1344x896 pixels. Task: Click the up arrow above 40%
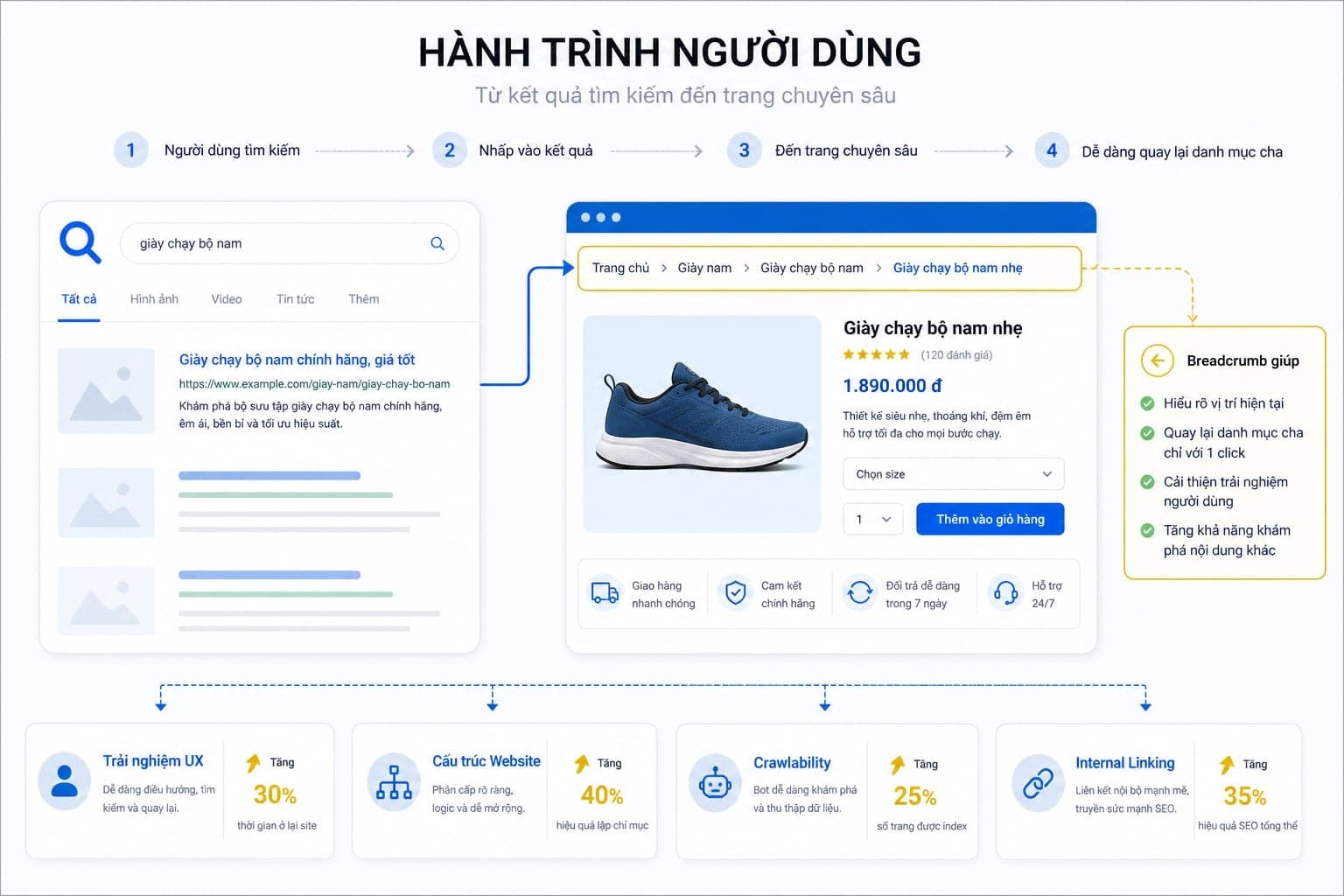click(x=582, y=764)
